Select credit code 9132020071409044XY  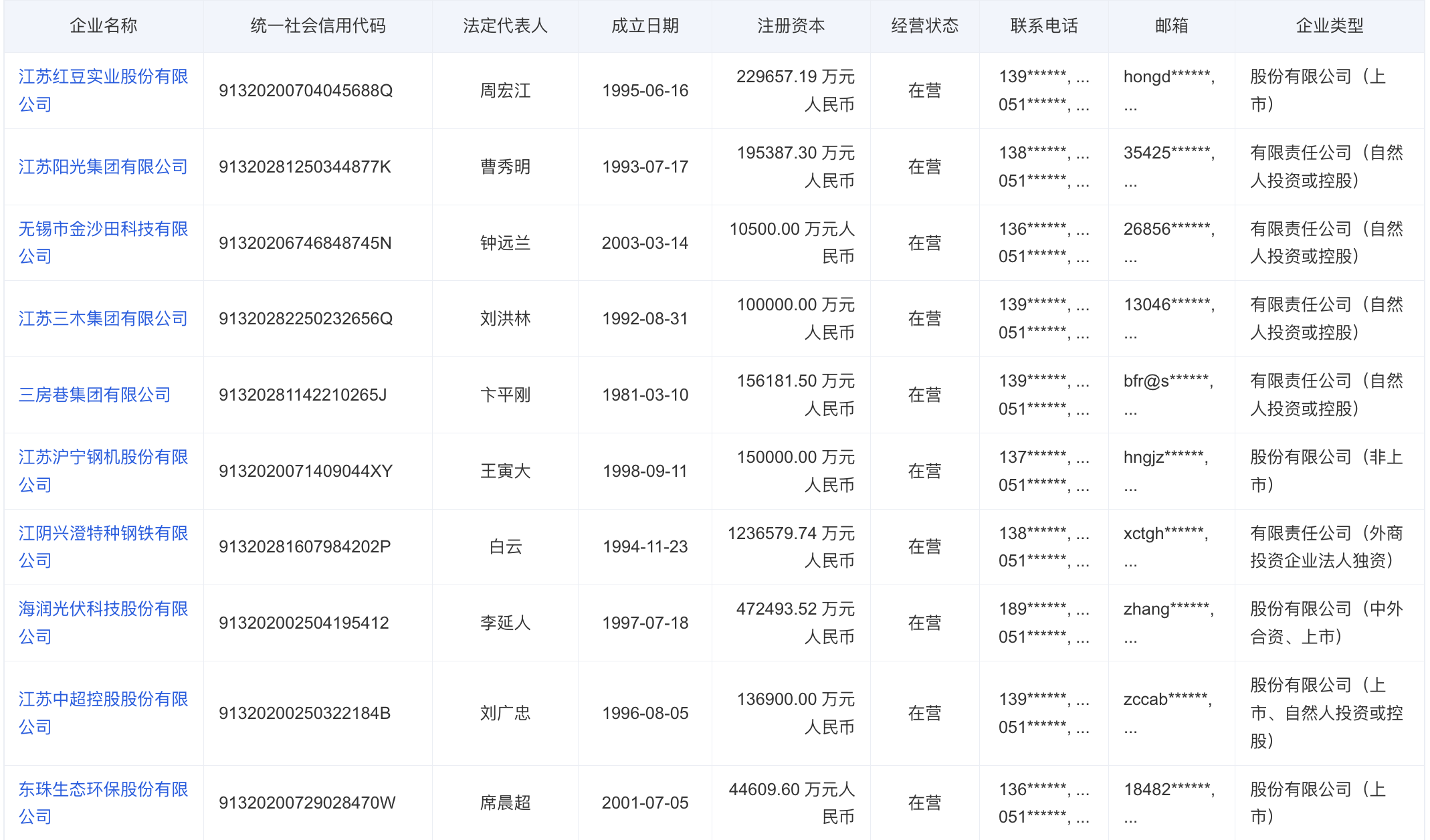tap(306, 471)
